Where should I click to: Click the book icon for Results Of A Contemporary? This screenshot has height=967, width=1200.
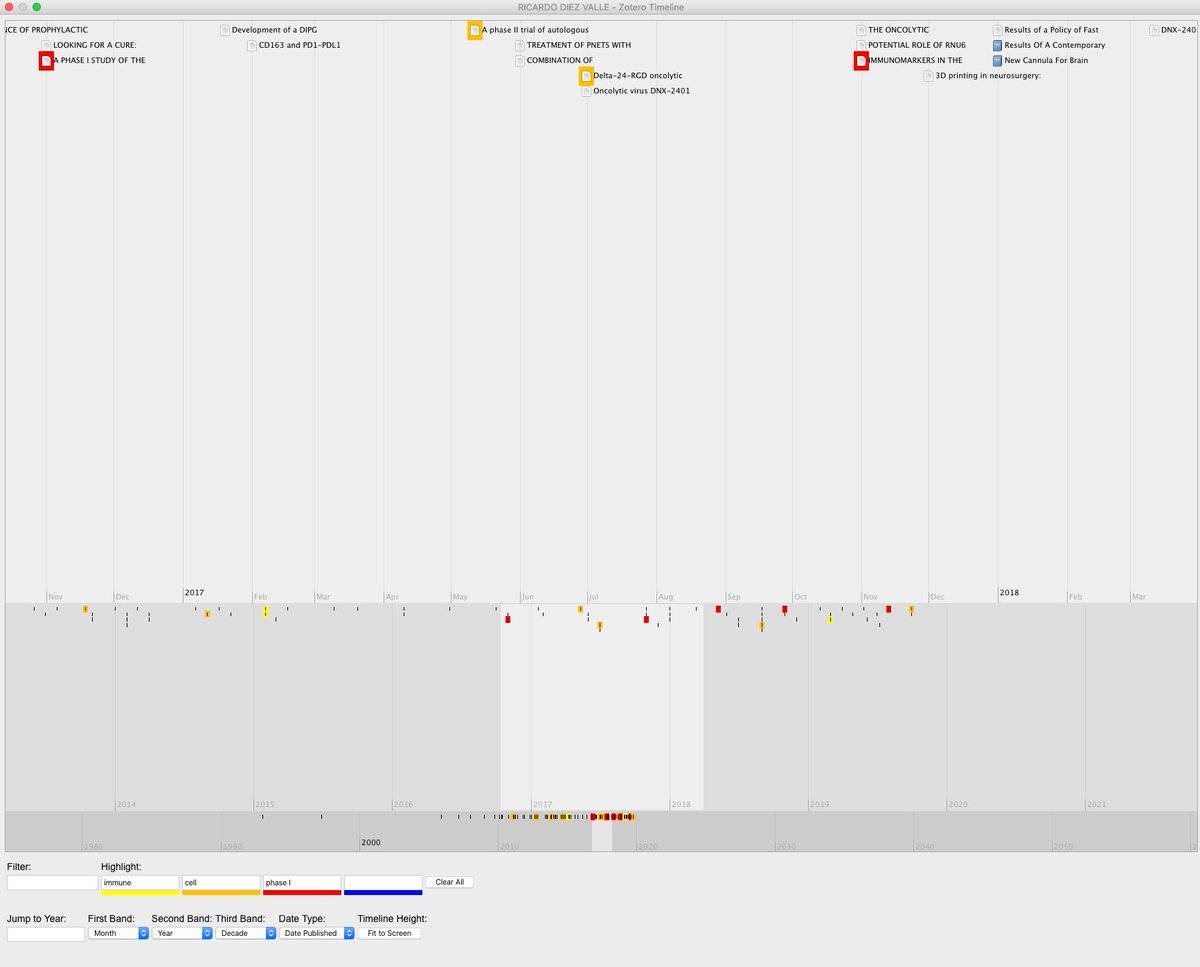click(x=997, y=45)
